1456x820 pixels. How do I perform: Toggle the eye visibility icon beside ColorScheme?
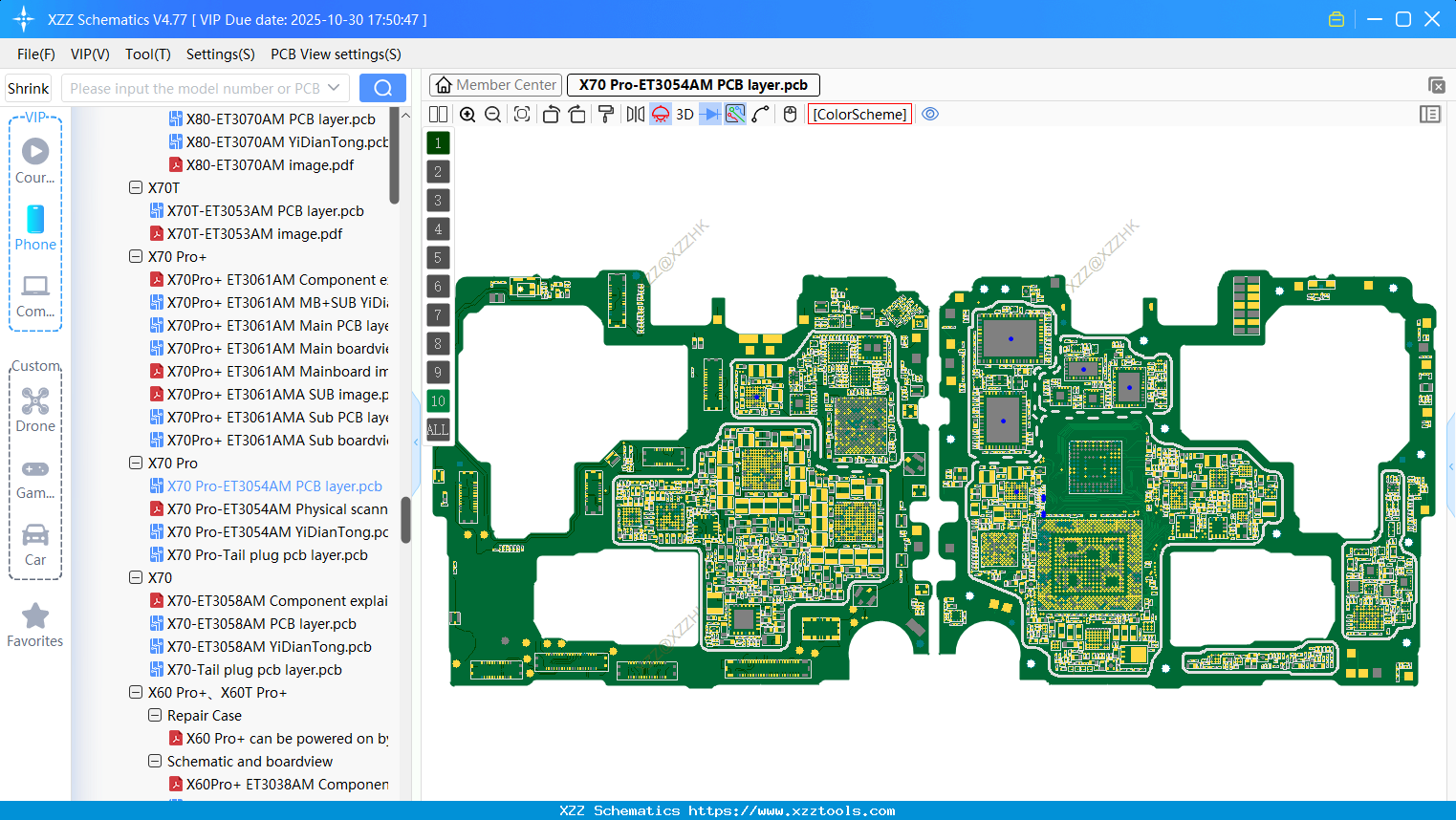[x=930, y=114]
